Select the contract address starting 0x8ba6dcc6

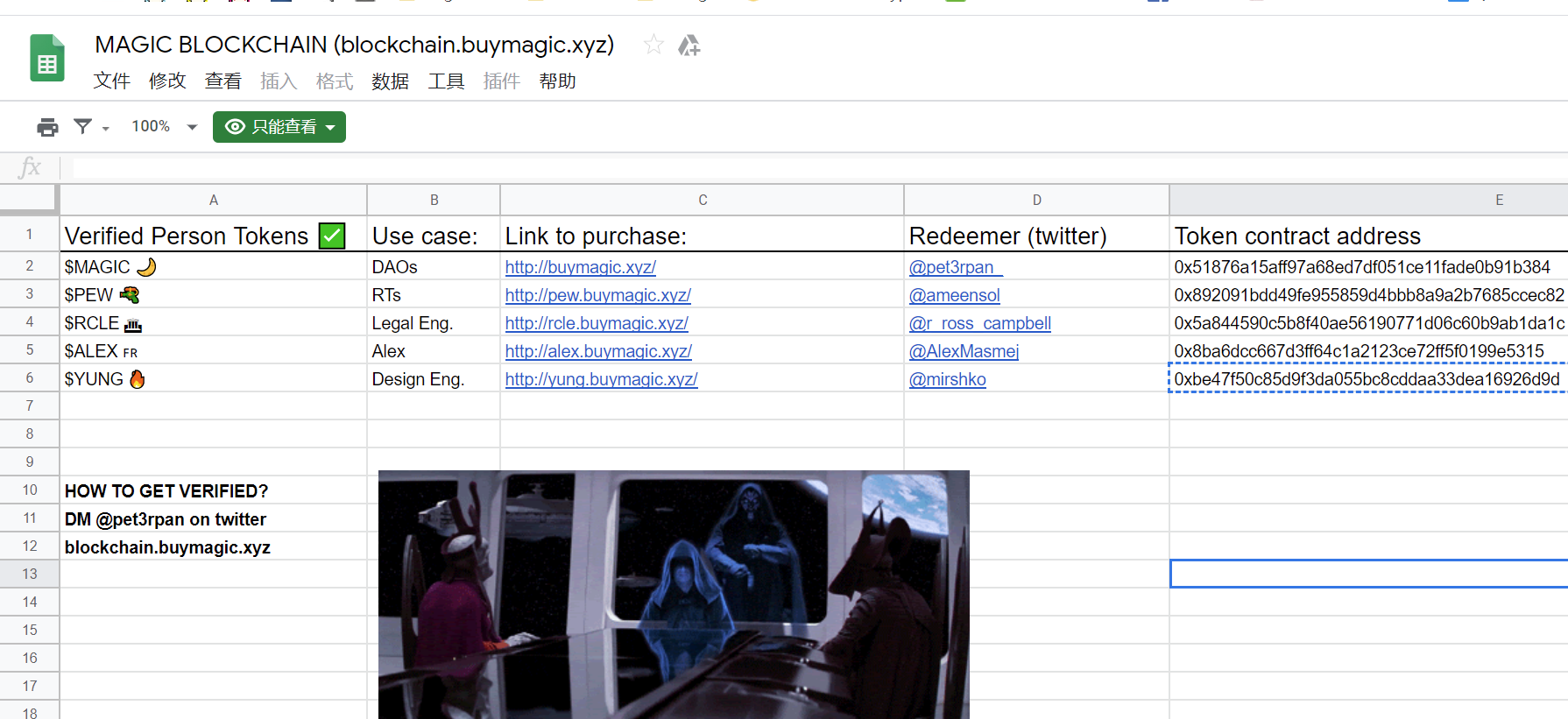click(1369, 351)
